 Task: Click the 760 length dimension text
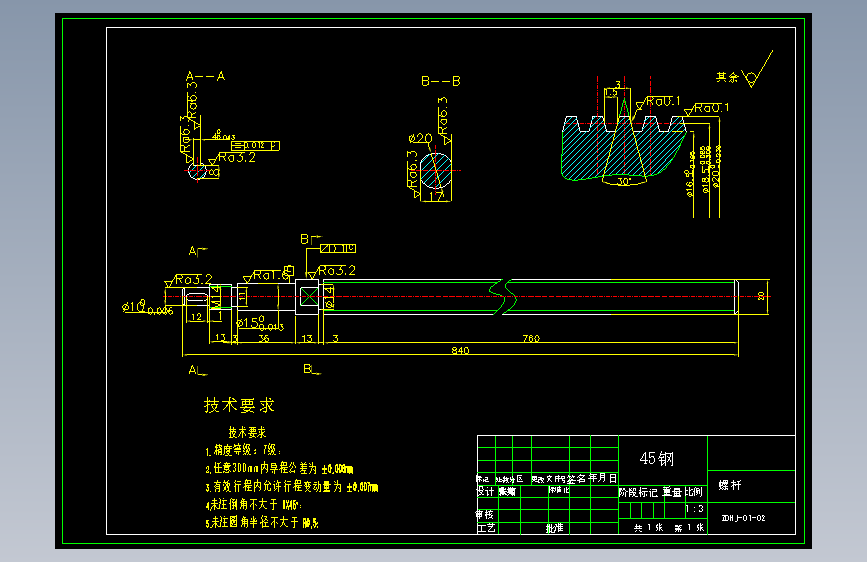[531, 338]
